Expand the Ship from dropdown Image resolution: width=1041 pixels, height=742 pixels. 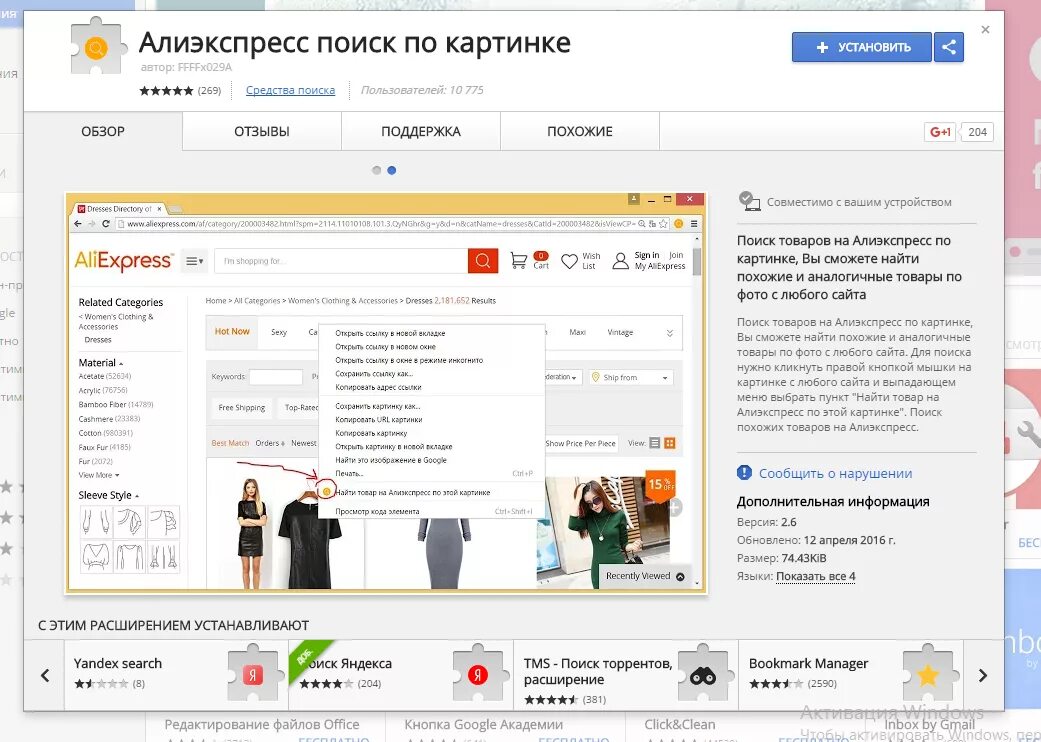click(x=631, y=378)
